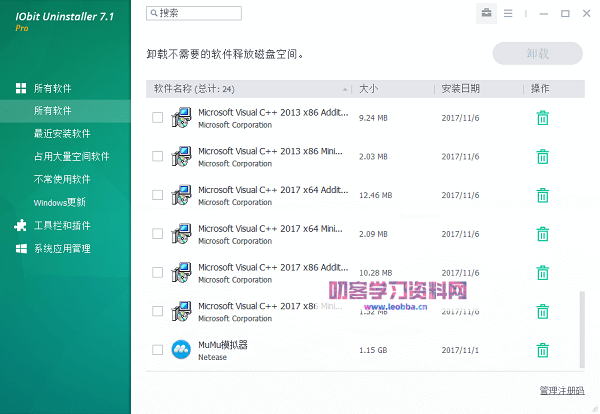Click installer icon of Visual C++ 2017 x64 Minimum

coord(181,233)
